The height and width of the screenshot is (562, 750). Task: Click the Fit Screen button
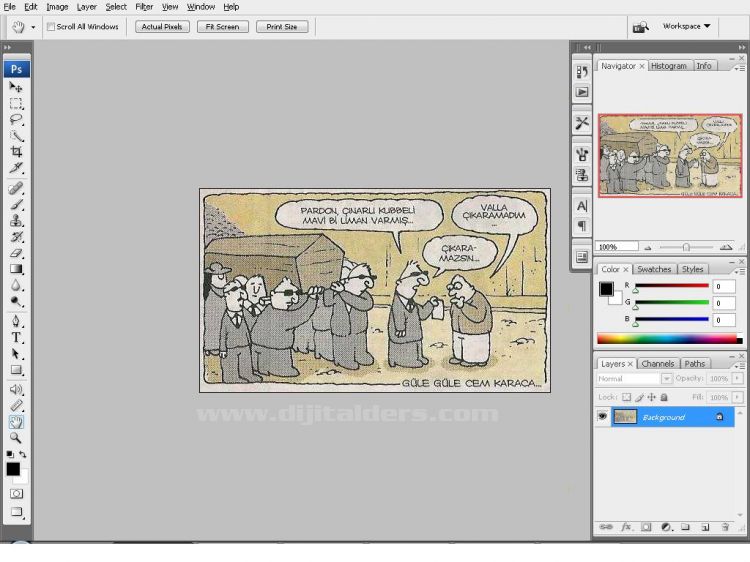(222, 27)
